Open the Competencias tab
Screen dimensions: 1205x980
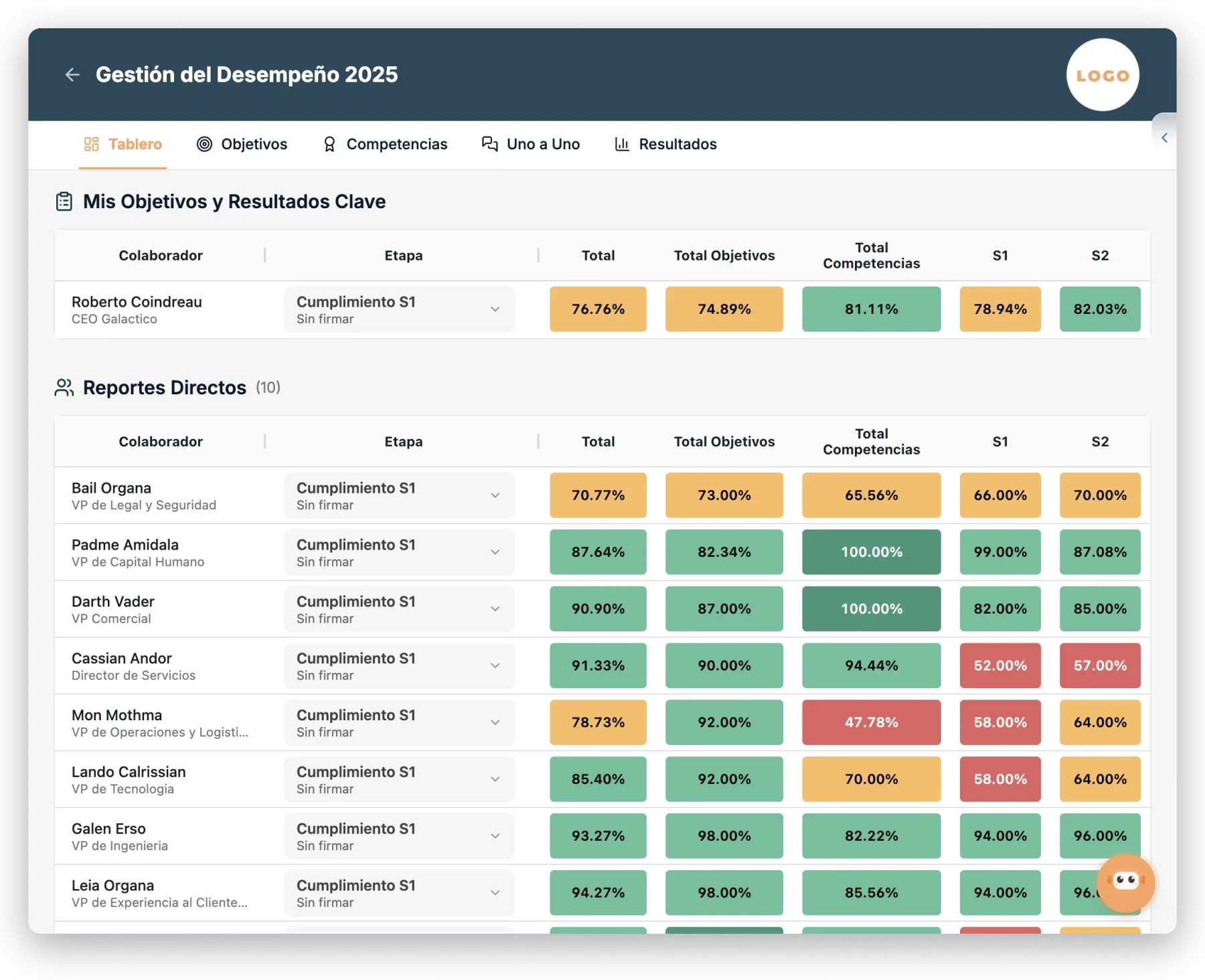385,145
